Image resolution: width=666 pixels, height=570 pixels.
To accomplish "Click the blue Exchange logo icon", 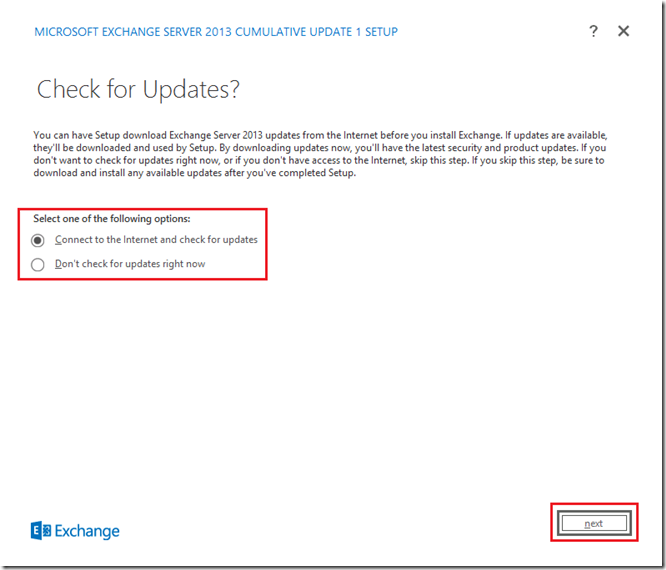I will tap(41, 531).
